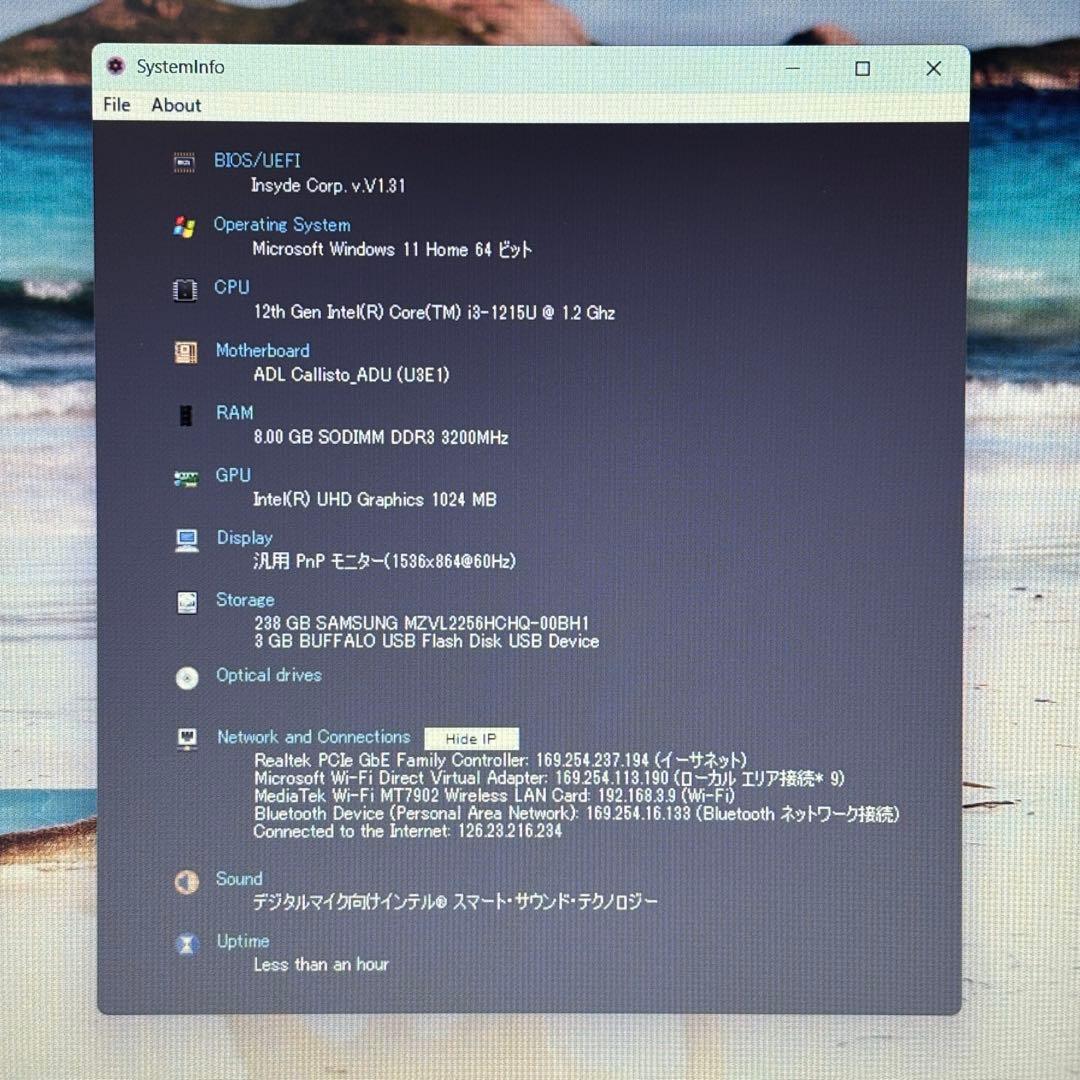Click the GPU graphics card icon
1080x1080 pixels.
tap(186, 475)
